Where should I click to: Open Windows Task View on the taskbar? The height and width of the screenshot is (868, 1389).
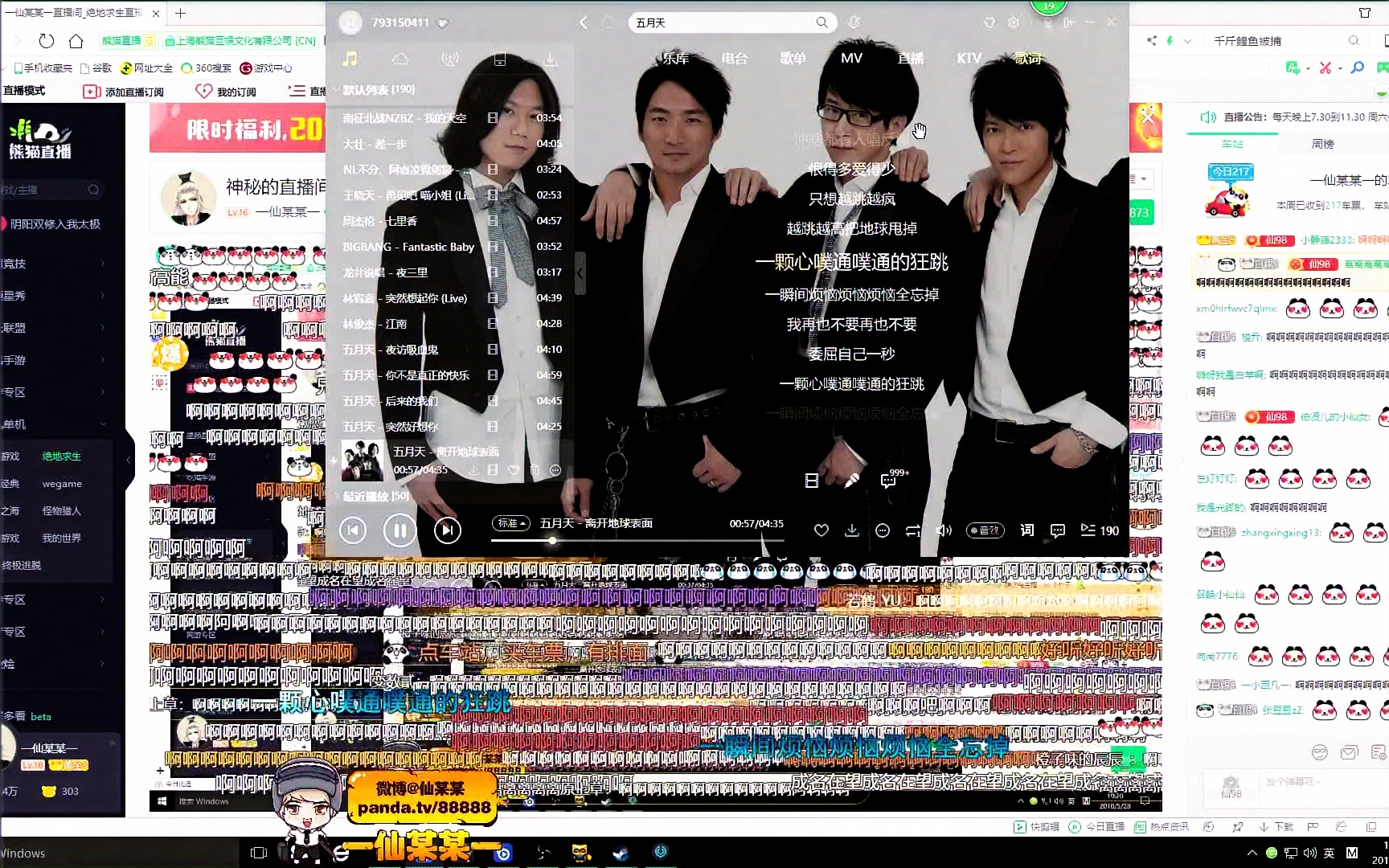pyautogui.click(x=259, y=853)
